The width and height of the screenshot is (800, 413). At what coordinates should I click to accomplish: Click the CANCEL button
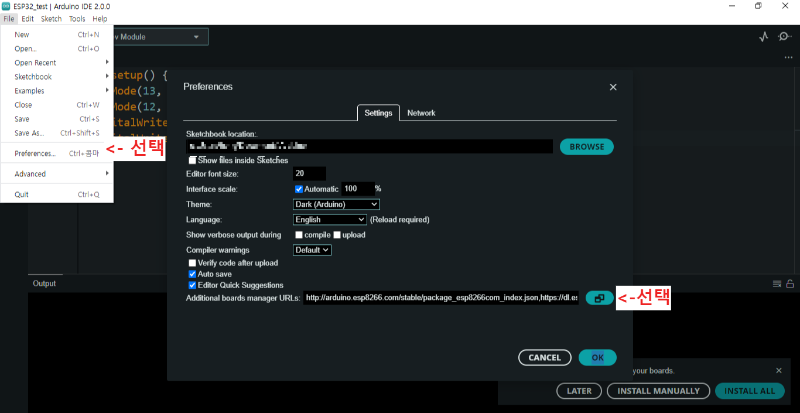(544, 358)
